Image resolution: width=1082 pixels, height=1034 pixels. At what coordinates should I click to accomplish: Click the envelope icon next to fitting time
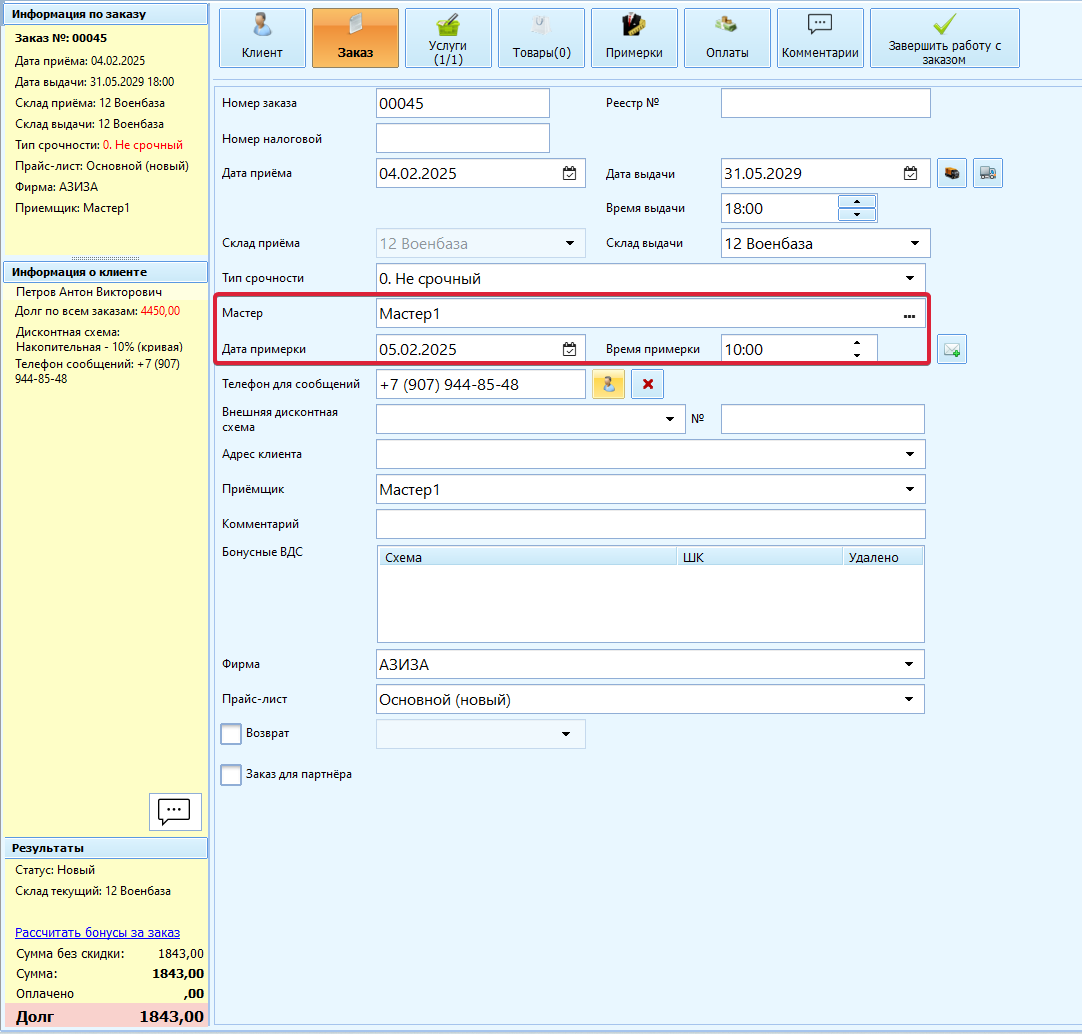[x=952, y=350]
